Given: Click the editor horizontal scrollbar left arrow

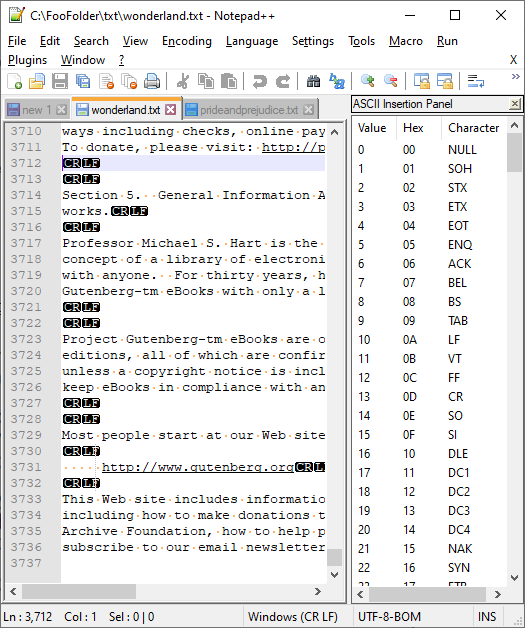Looking at the screenshot, I should [x=14, y=592].
